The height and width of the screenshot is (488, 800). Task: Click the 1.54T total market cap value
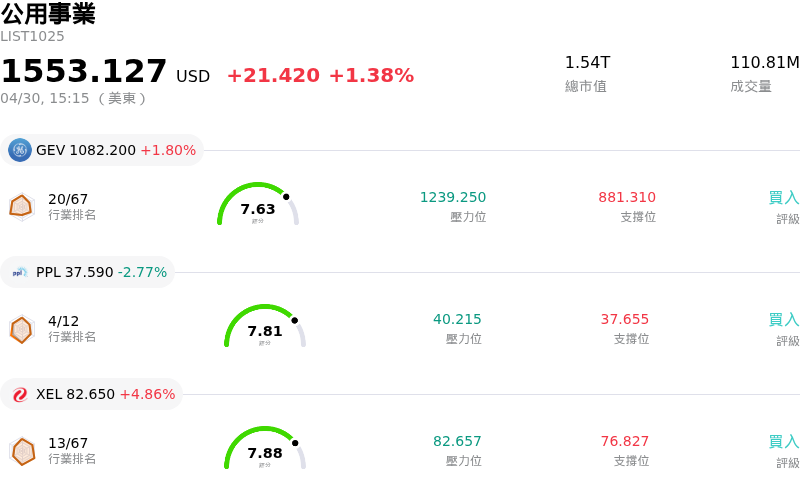(x=587, y=63)
